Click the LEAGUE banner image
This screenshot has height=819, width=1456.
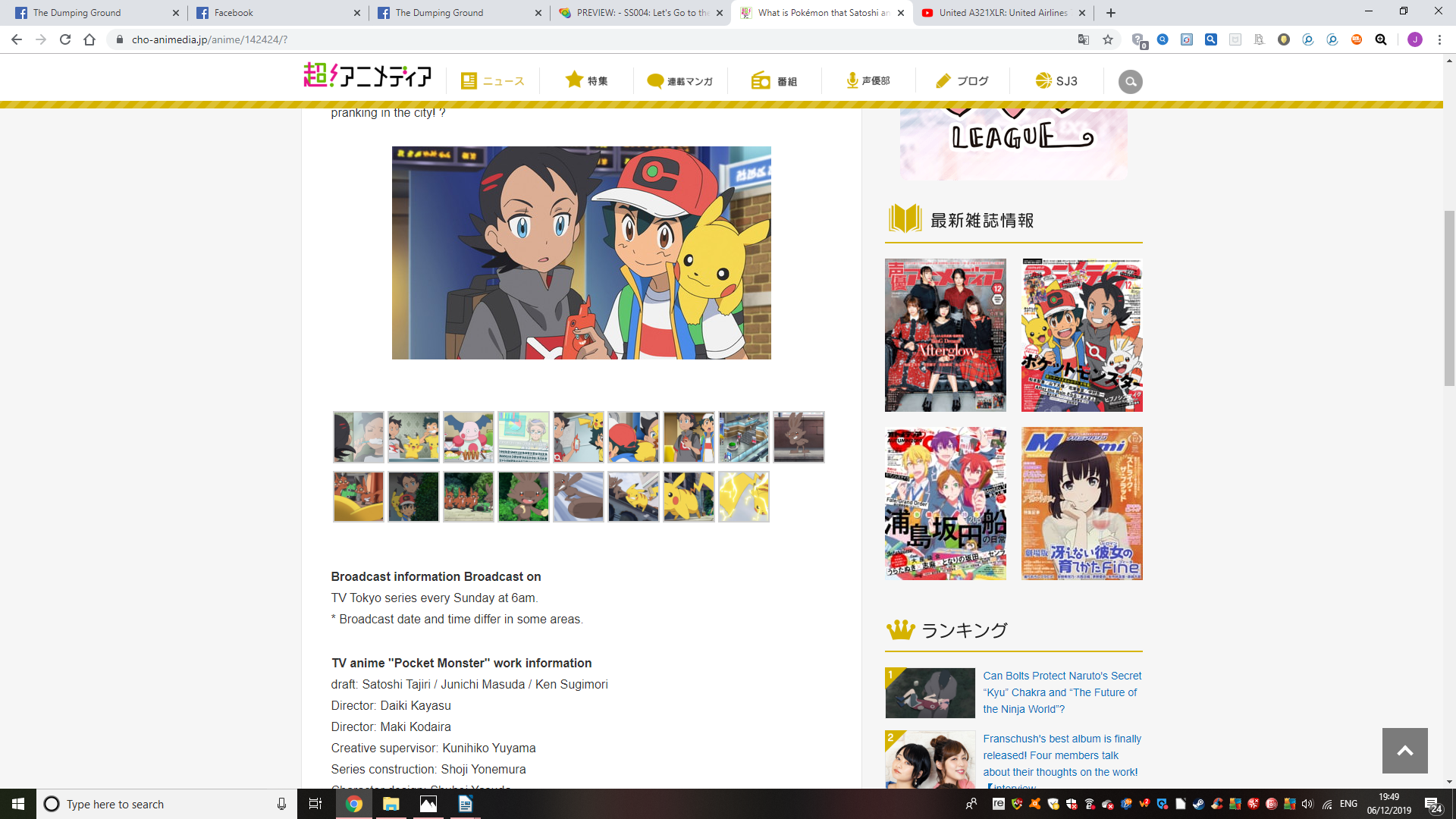pos(1013,144)
